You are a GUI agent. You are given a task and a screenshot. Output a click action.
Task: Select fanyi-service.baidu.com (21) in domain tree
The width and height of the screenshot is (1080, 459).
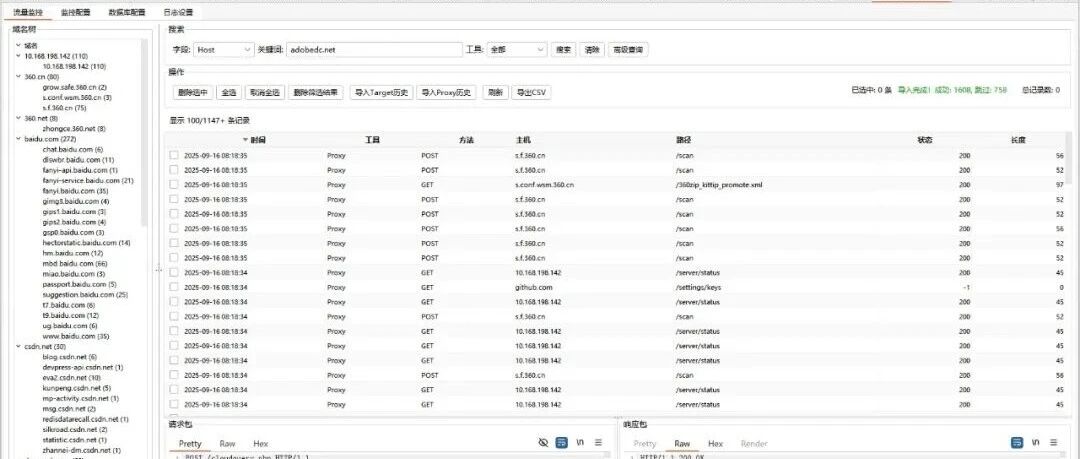click(88, 181)
